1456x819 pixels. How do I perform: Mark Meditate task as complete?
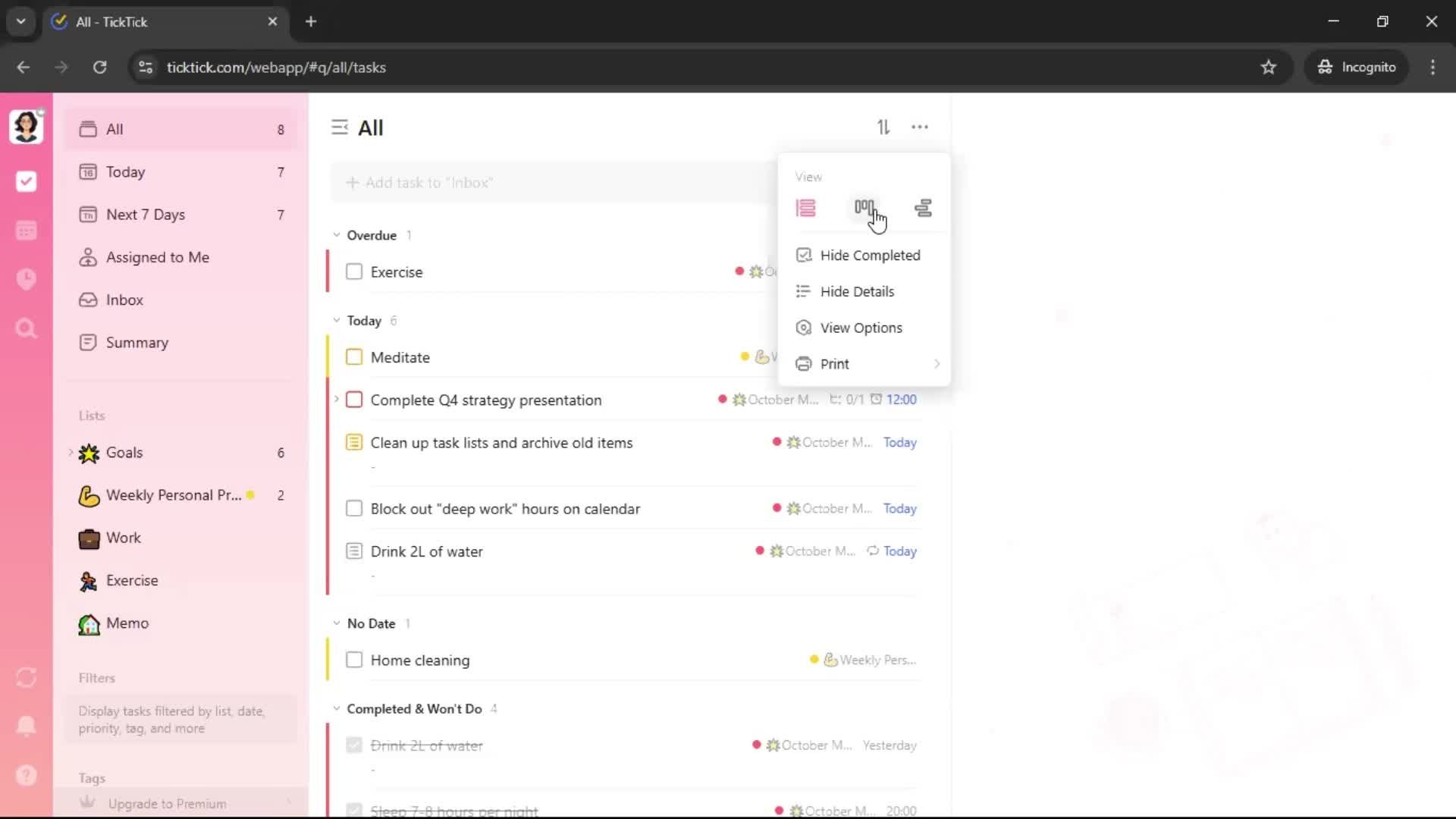[x=354, y=357]
